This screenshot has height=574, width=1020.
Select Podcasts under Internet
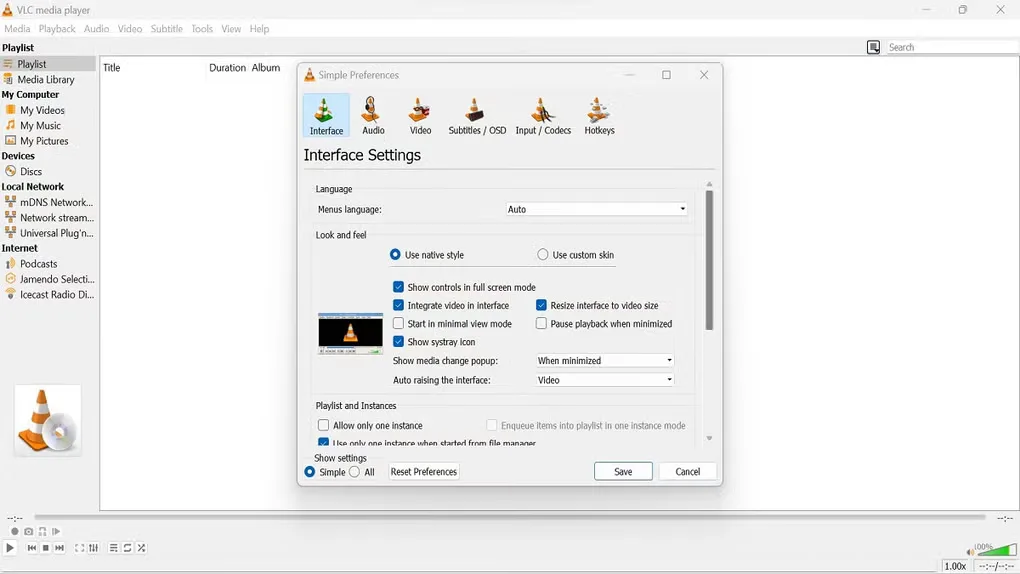pos(38,264)
